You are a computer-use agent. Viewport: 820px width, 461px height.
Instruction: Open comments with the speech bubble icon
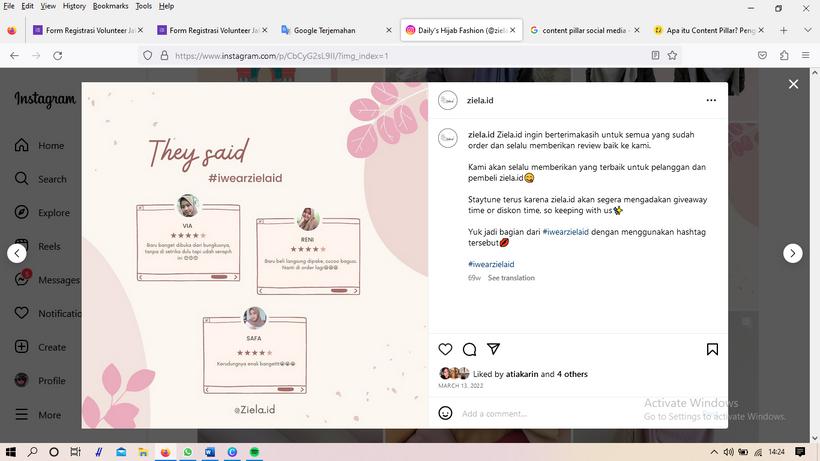click(x=470, y=349)
